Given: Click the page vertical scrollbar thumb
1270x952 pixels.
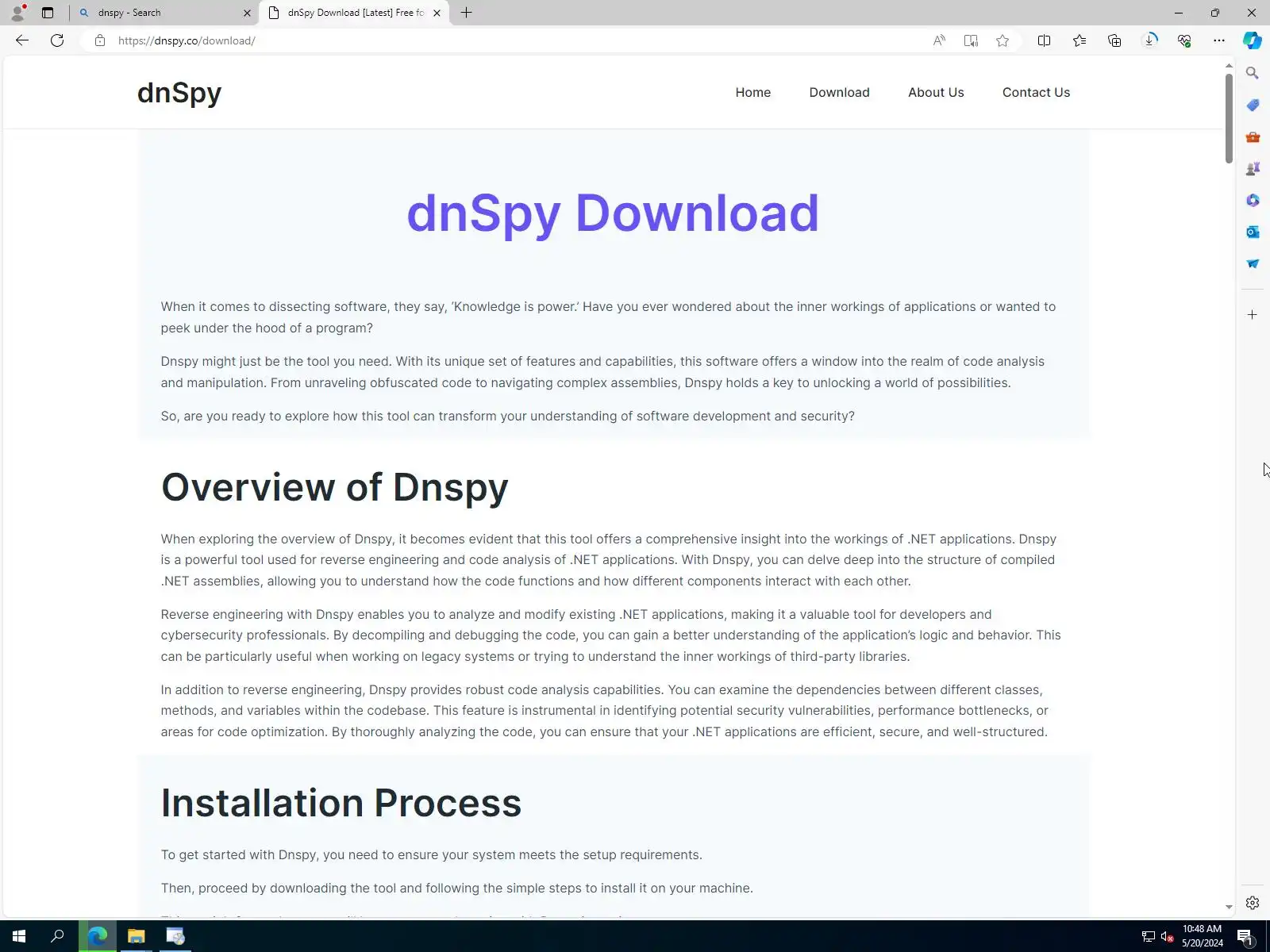Looking at the screenshot, I should (1229, 117).
